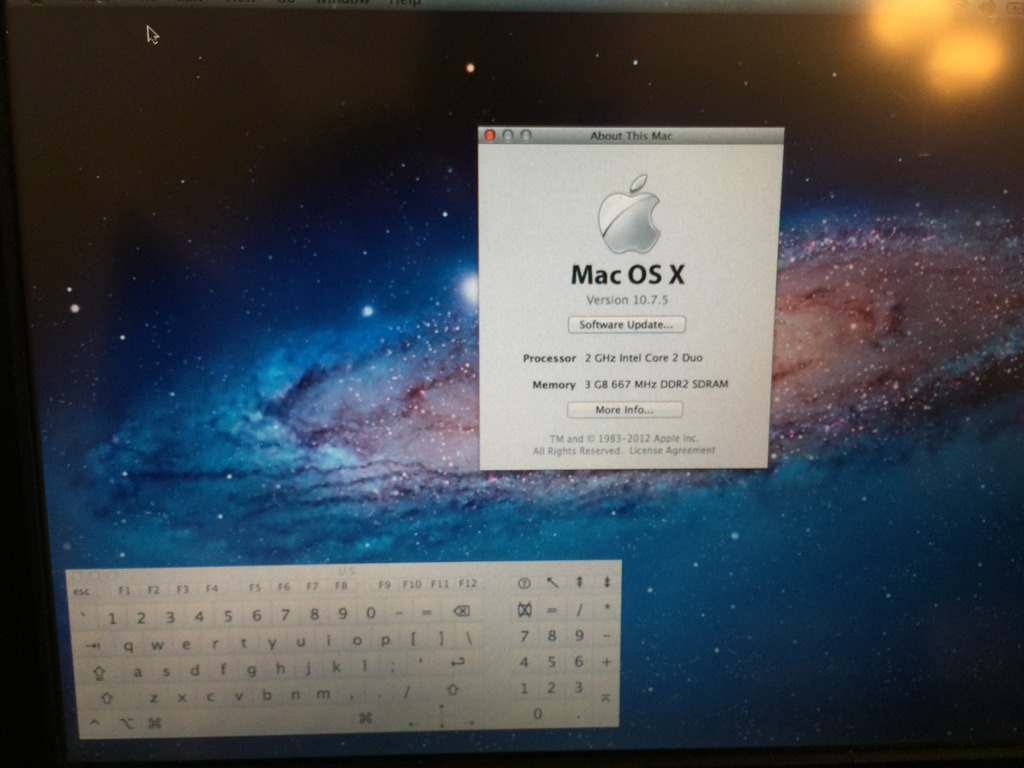Click the F12 key
The width and height of the screenshot is (1024, 768).
tap(468, 583)
